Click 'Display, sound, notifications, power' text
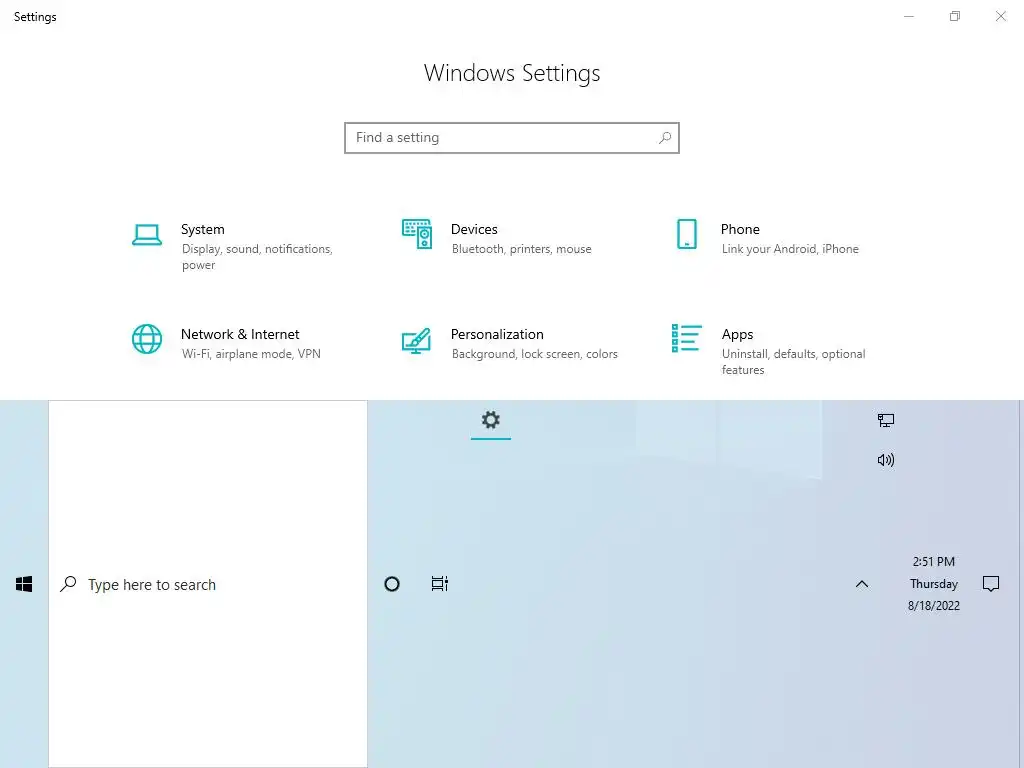Image resolution: width=1024 pixels, height=768 pixels. [257, 257]
